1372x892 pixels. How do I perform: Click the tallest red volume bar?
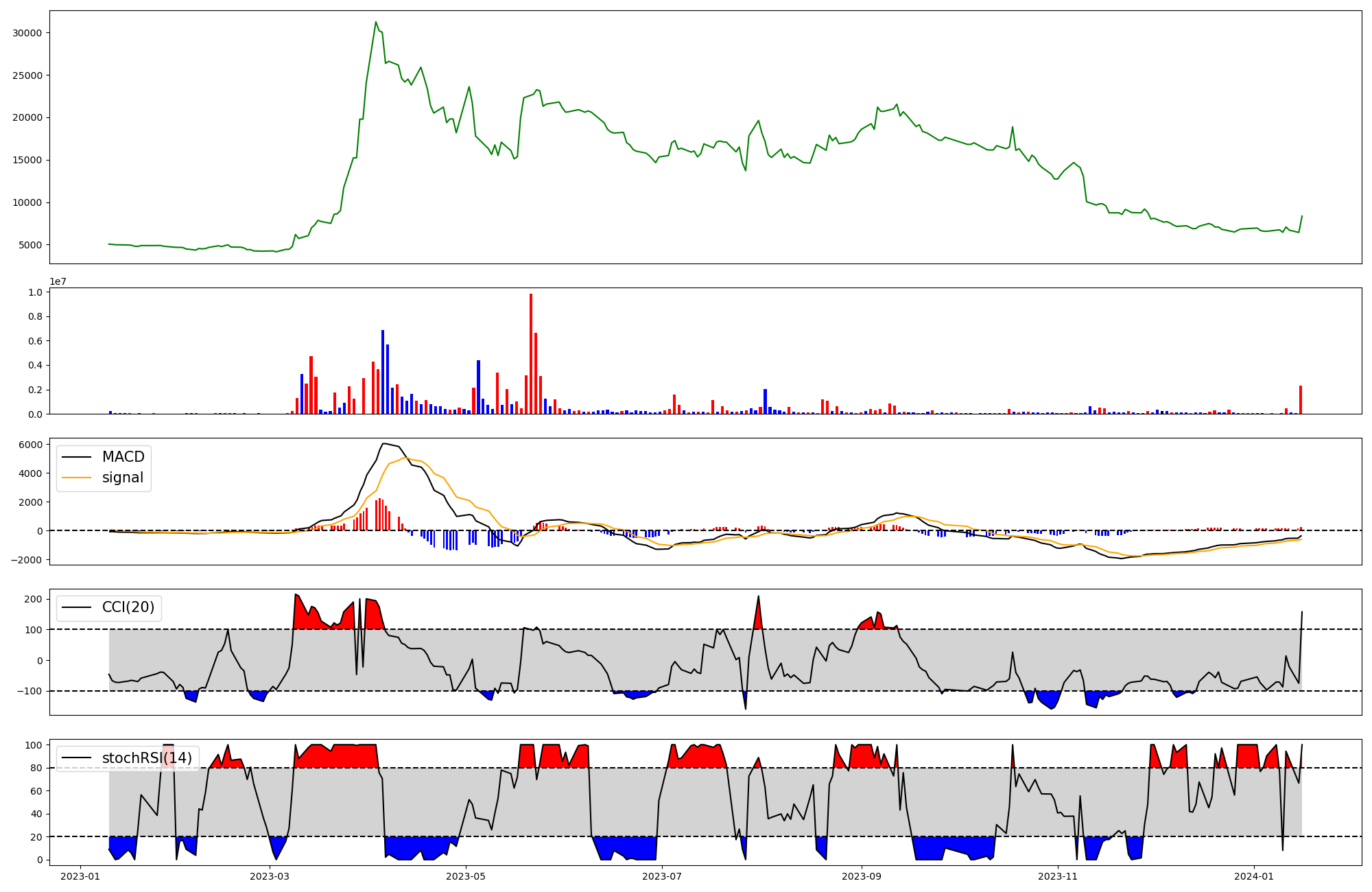coord(531,353)
